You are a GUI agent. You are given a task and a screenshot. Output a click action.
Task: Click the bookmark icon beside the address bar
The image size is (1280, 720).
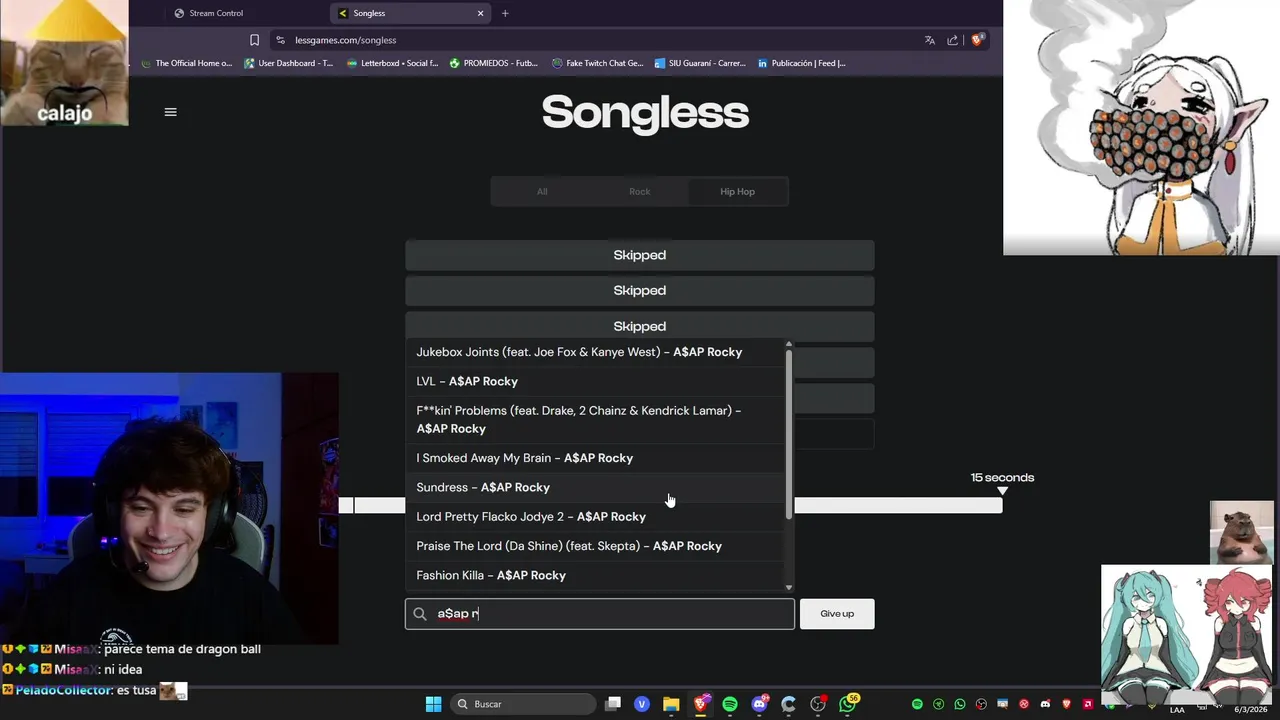pyautogui.click(x=254, y=40)
